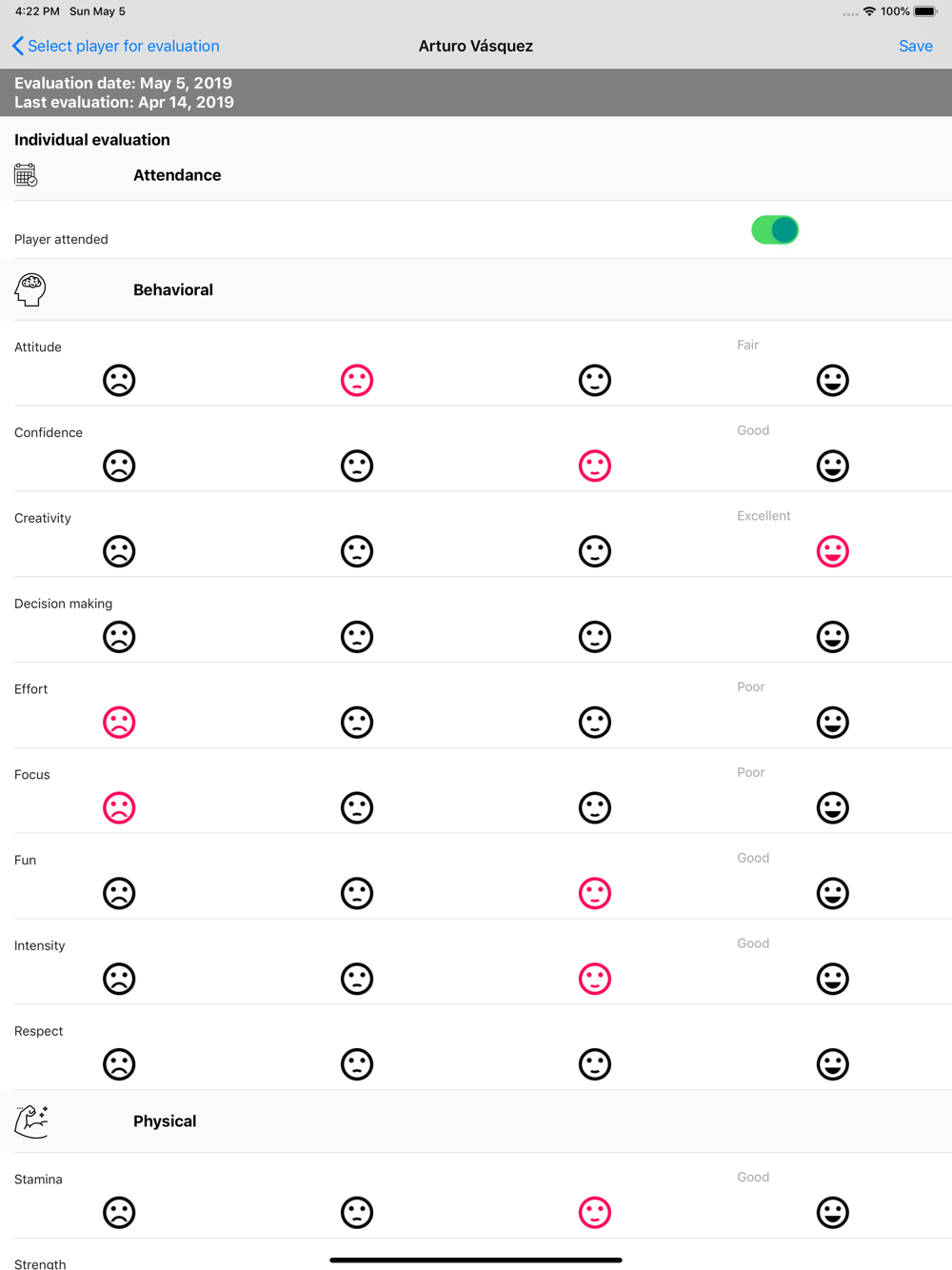This screenshot has height=1270, width=952.
Task: Select the saddest face for Confidence
Action: tap(119, 466)
